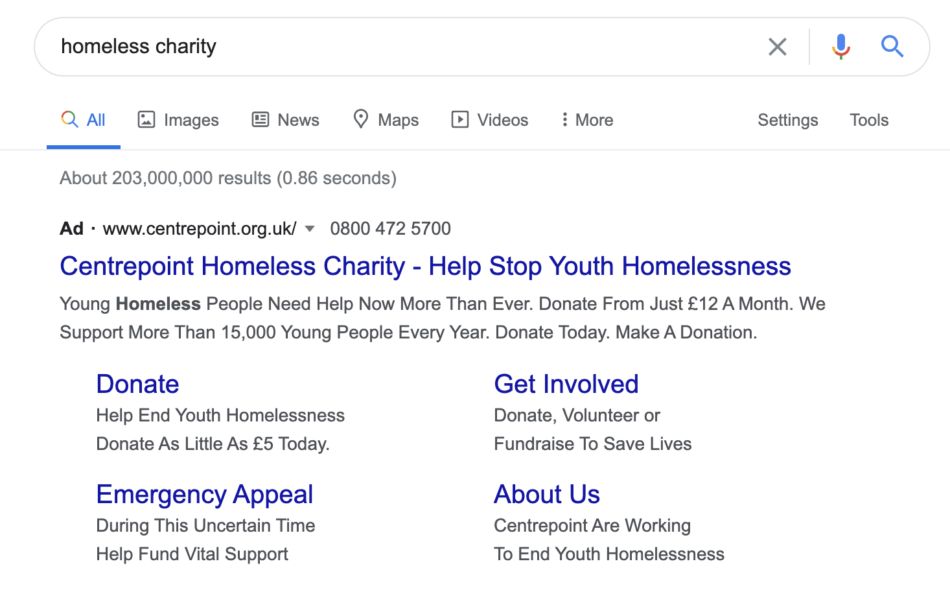
Task: Click the Maps tab pin icon
Action: pos(361,120)
